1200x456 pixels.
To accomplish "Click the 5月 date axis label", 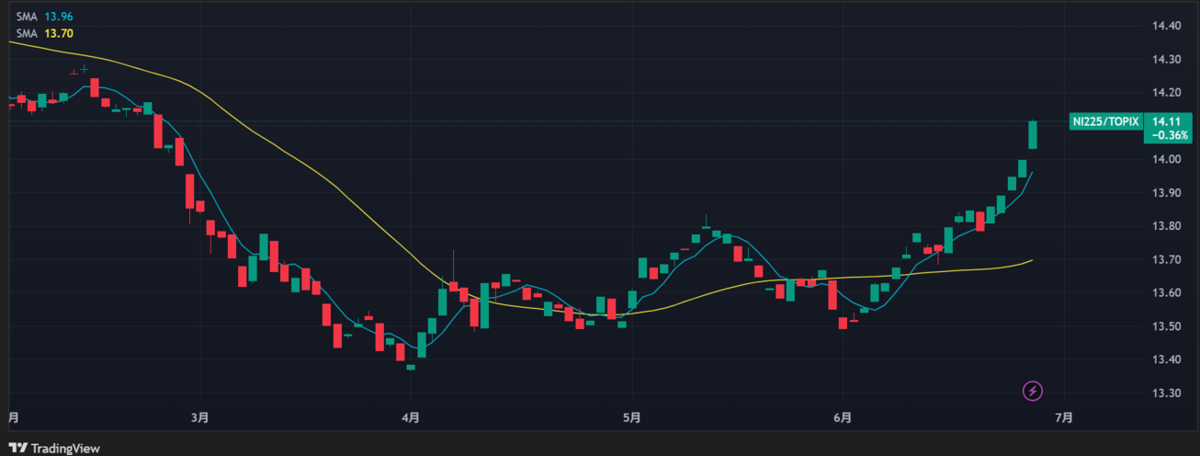I will click(630, 416).
